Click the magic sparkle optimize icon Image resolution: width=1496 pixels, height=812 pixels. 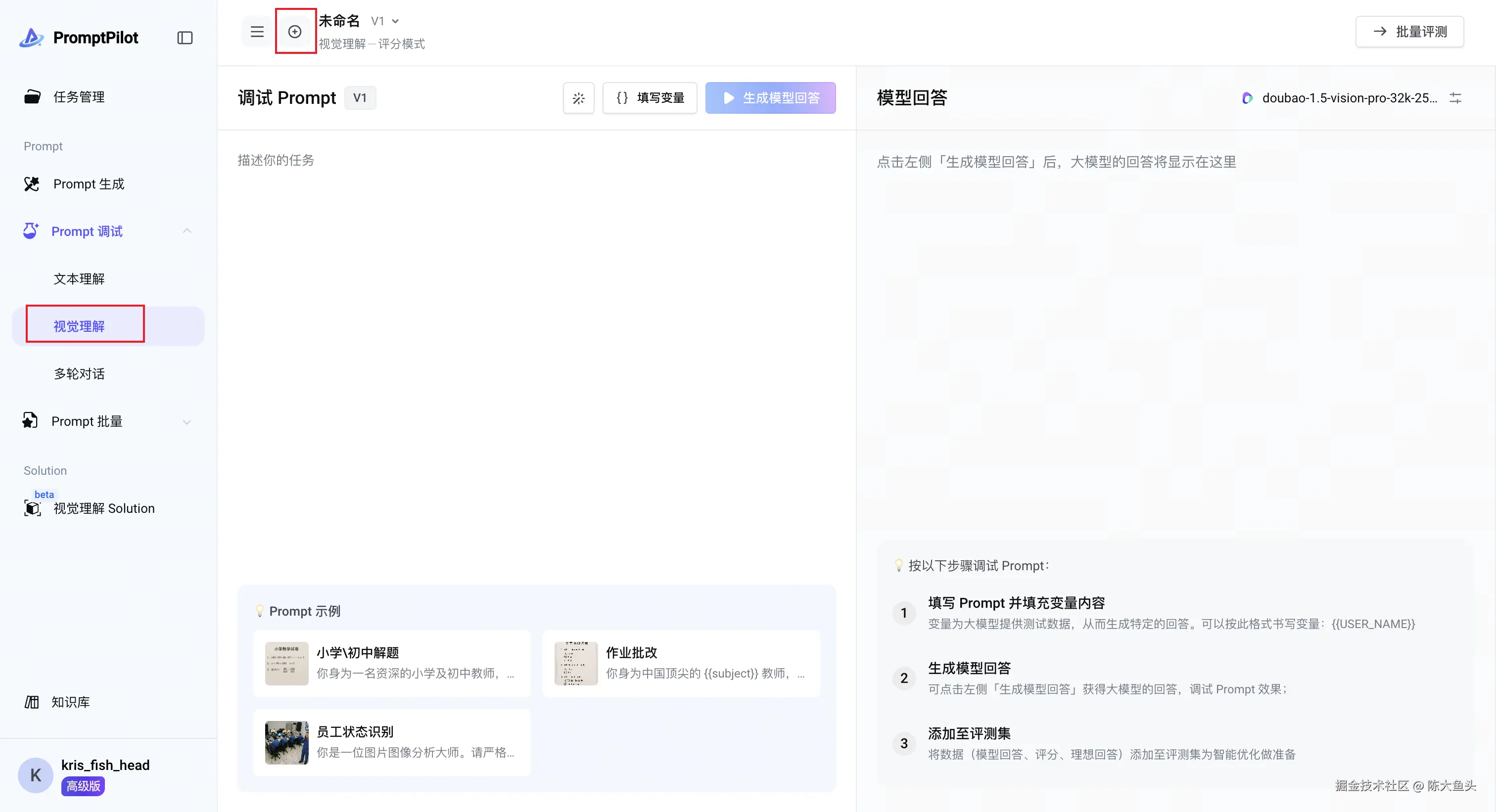578,98
